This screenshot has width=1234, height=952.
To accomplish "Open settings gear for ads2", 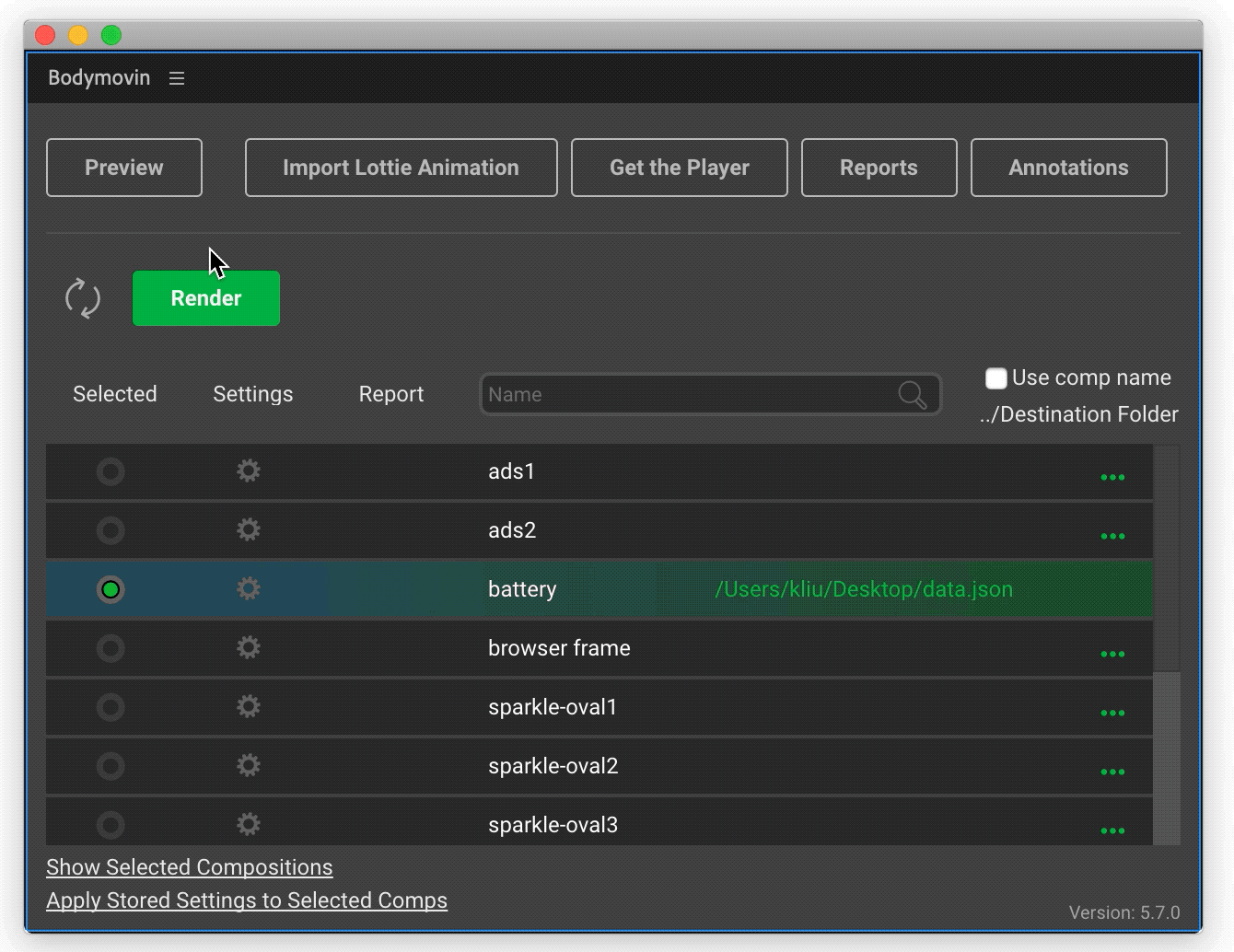I will (249, 530).
